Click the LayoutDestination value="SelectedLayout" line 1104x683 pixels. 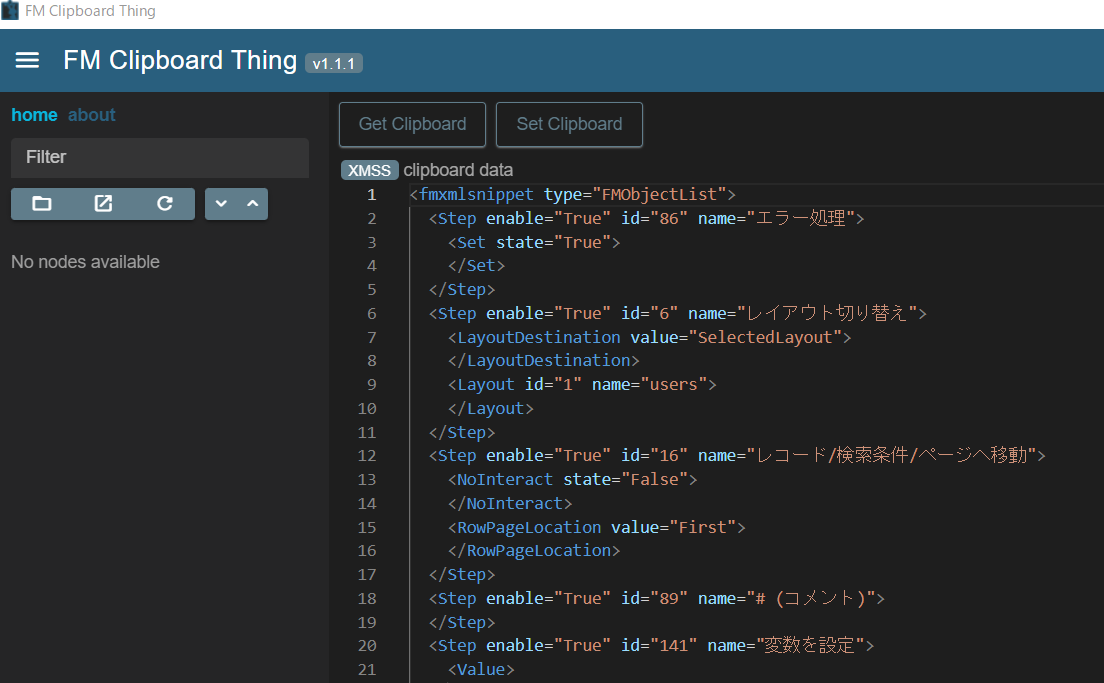[650, 338]
